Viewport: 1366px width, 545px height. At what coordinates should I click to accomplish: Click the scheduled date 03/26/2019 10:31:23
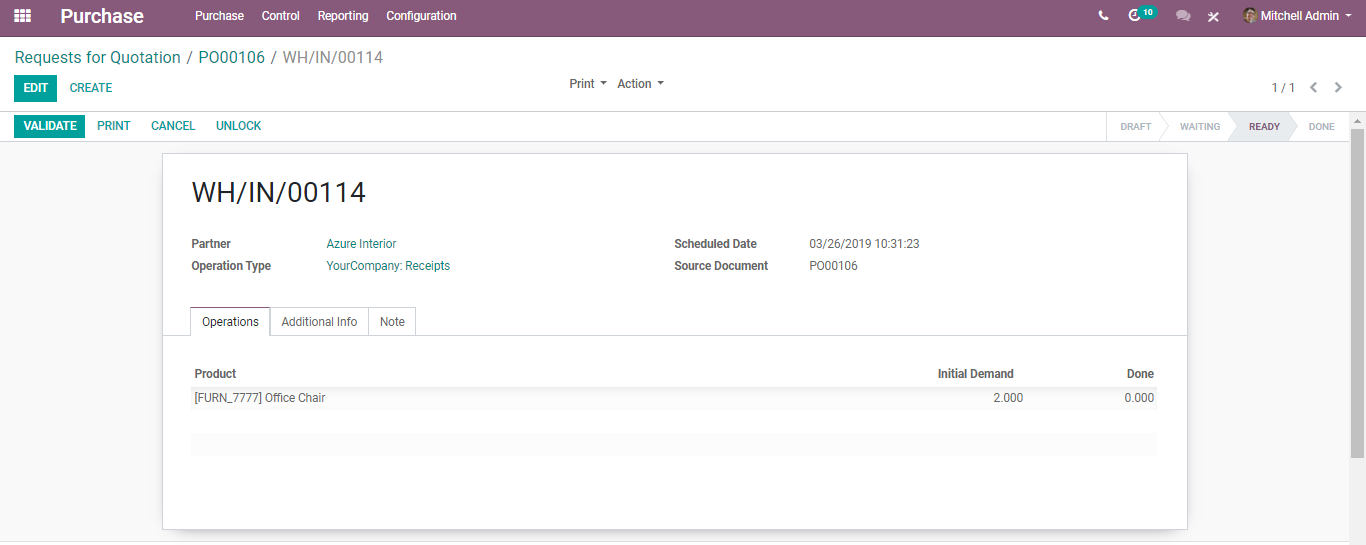(864, 244)
